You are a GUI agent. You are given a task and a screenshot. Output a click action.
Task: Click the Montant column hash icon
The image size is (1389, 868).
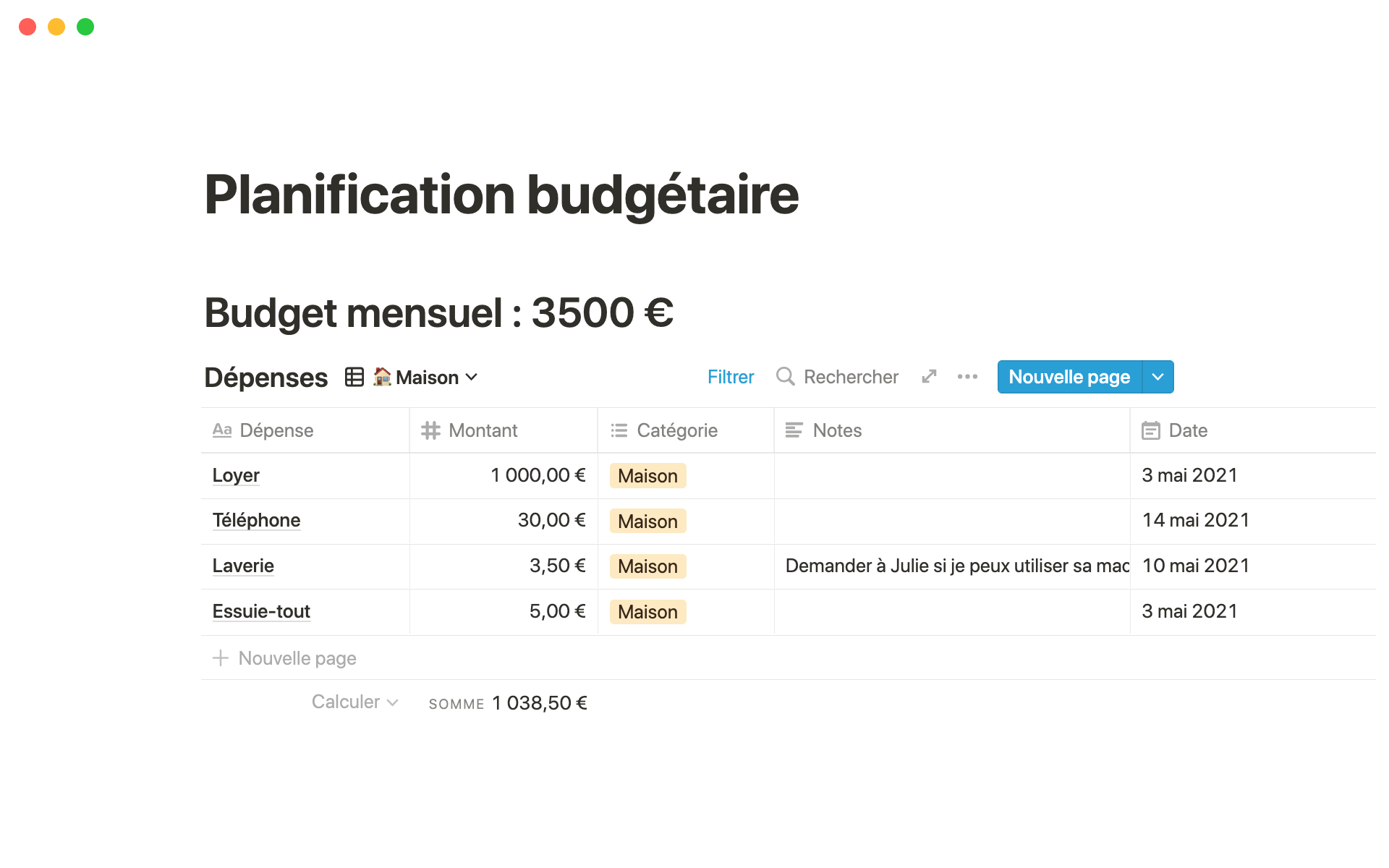[x=431, y=430]
